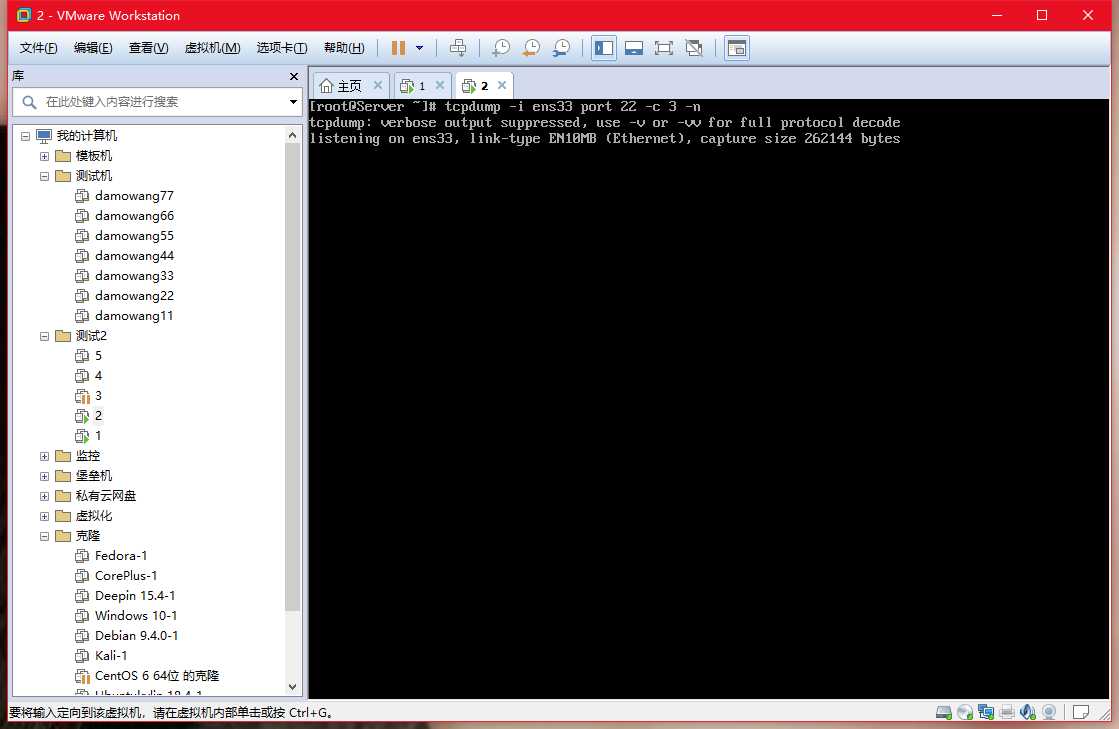Click the CD/DVD drive status icon
Viewport: 1119px width, 729px height.
coord(965,712)
